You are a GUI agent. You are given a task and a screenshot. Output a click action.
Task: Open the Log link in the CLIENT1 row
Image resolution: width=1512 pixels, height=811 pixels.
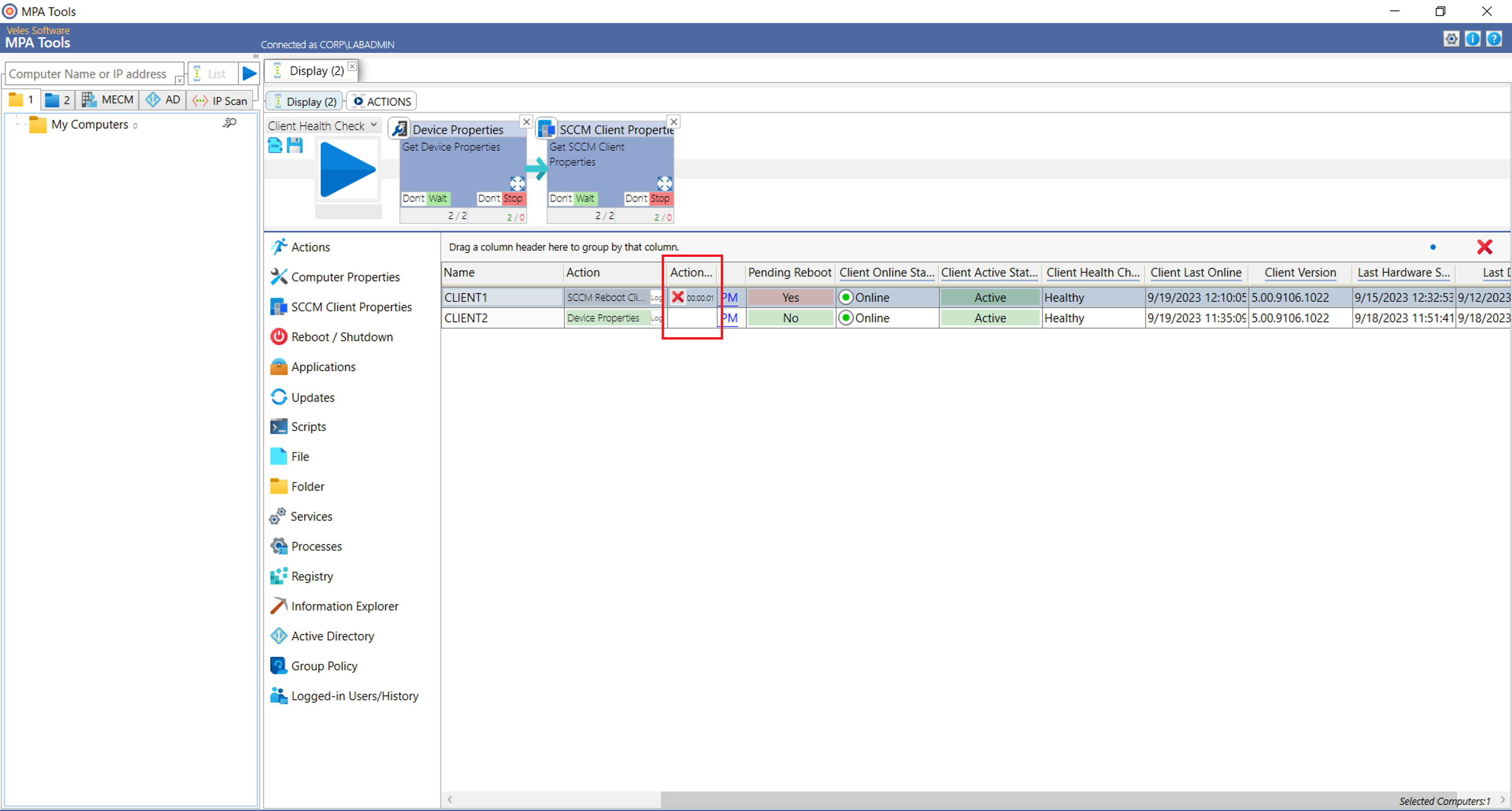[657, 298]
